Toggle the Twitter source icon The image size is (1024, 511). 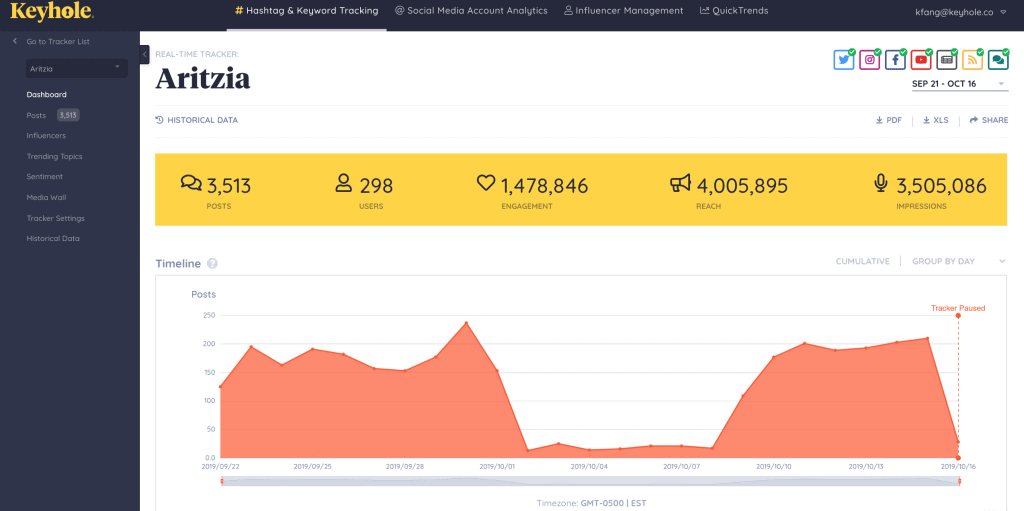coord(844,59)
